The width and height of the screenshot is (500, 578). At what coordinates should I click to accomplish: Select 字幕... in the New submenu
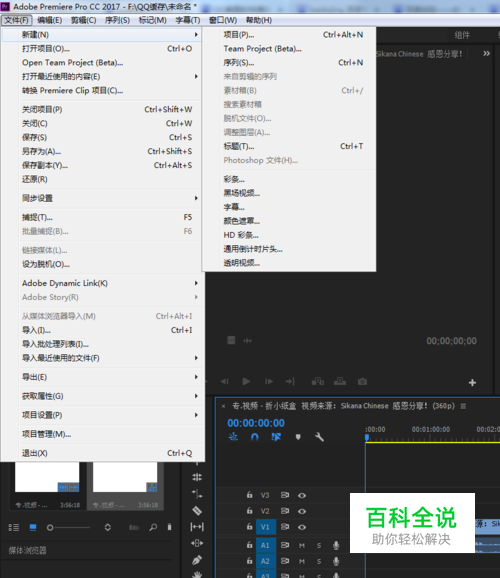click(x=289, y=207)
